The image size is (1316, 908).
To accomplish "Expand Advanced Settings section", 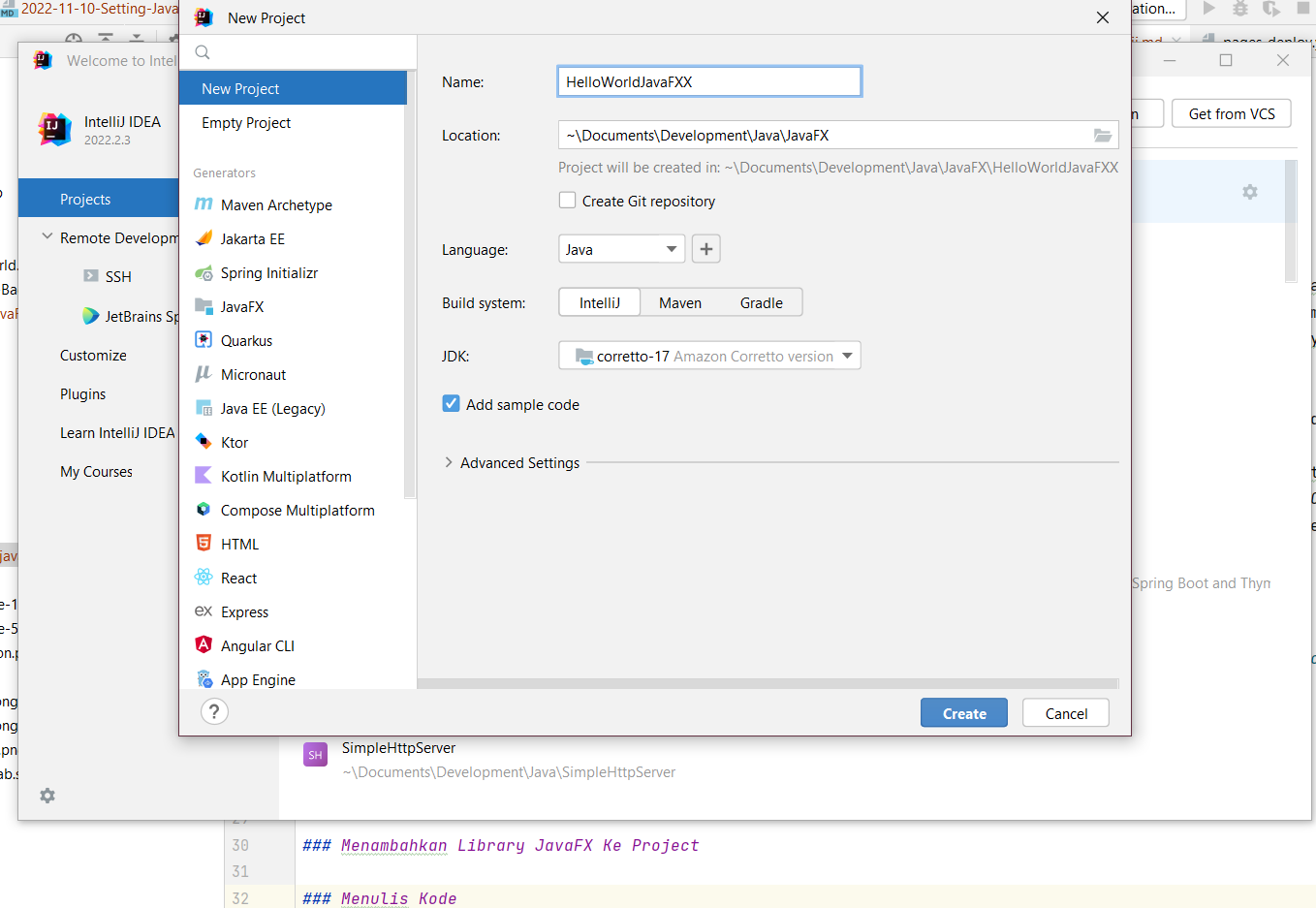I will click(449, 462).
